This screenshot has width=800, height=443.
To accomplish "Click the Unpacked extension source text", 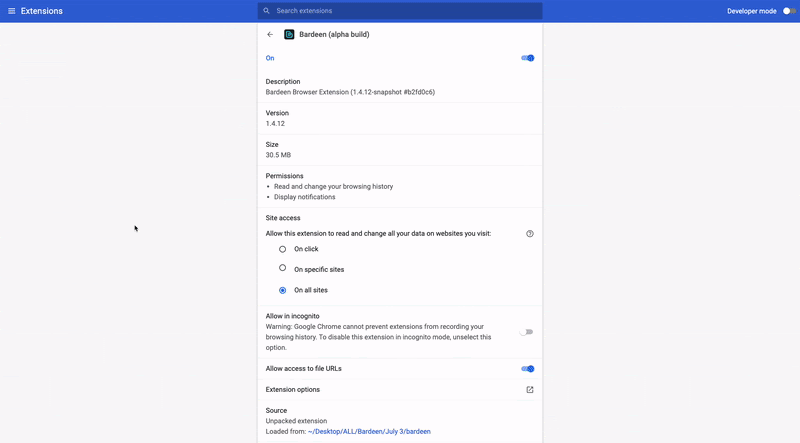I will (x=296, y=421).
